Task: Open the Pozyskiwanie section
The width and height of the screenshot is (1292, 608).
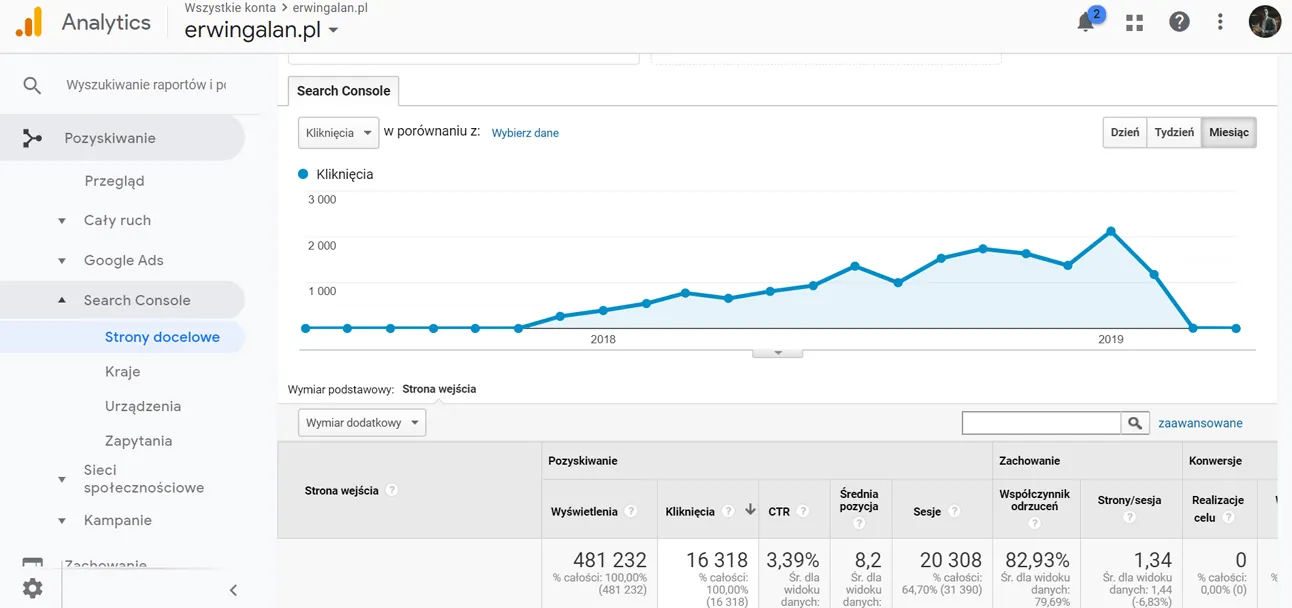Action: click(110, 138)
